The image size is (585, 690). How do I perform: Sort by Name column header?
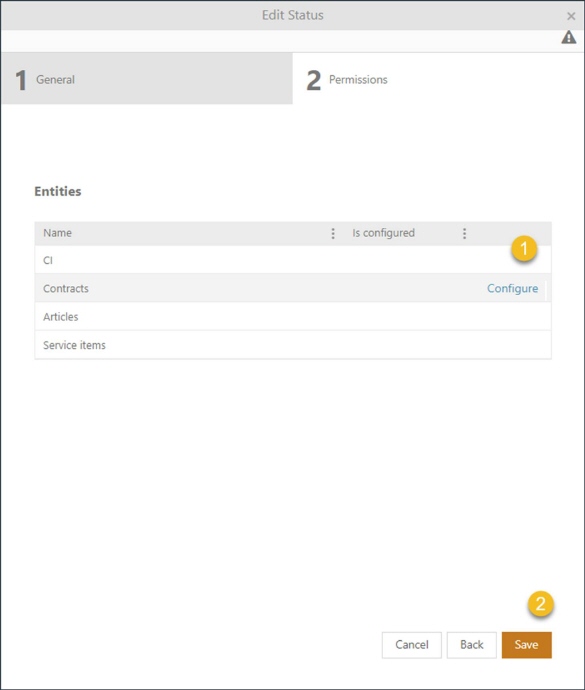point(57,233)
